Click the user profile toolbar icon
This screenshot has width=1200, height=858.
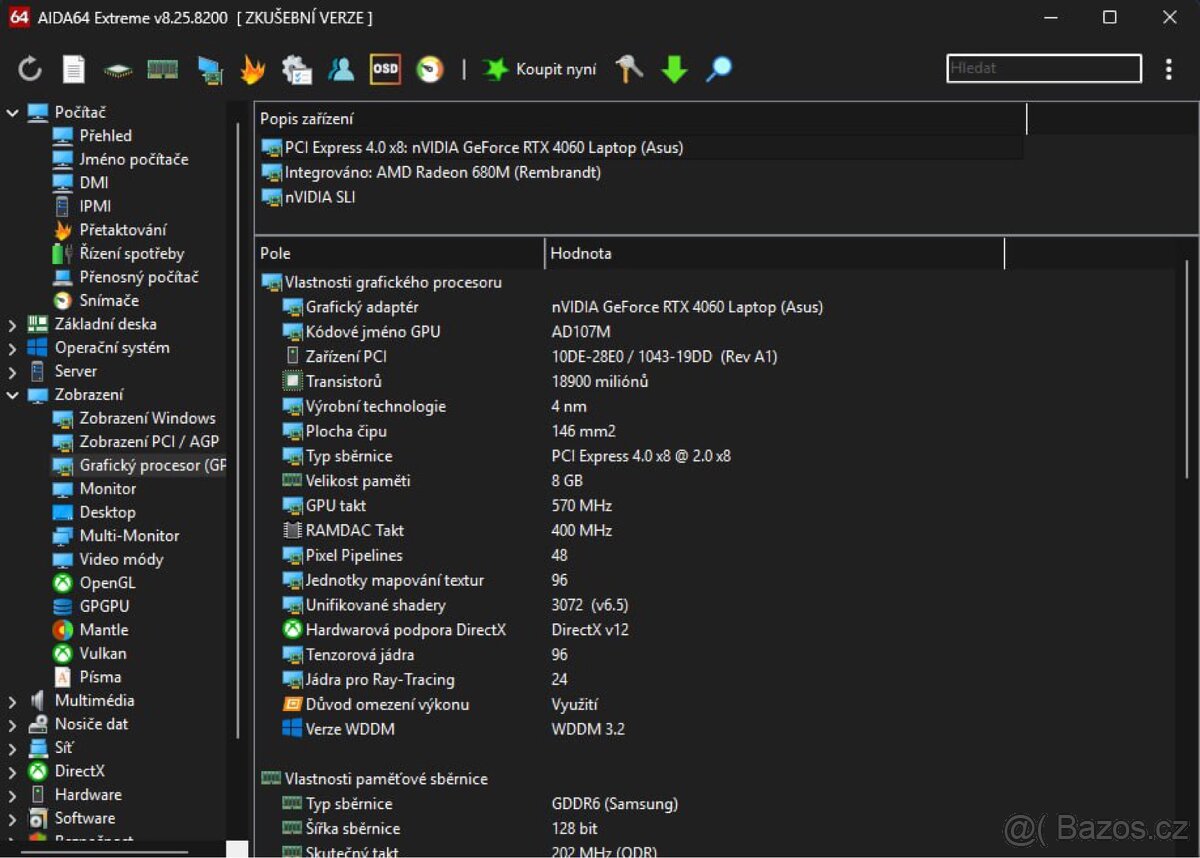click(x=341, y=69)
